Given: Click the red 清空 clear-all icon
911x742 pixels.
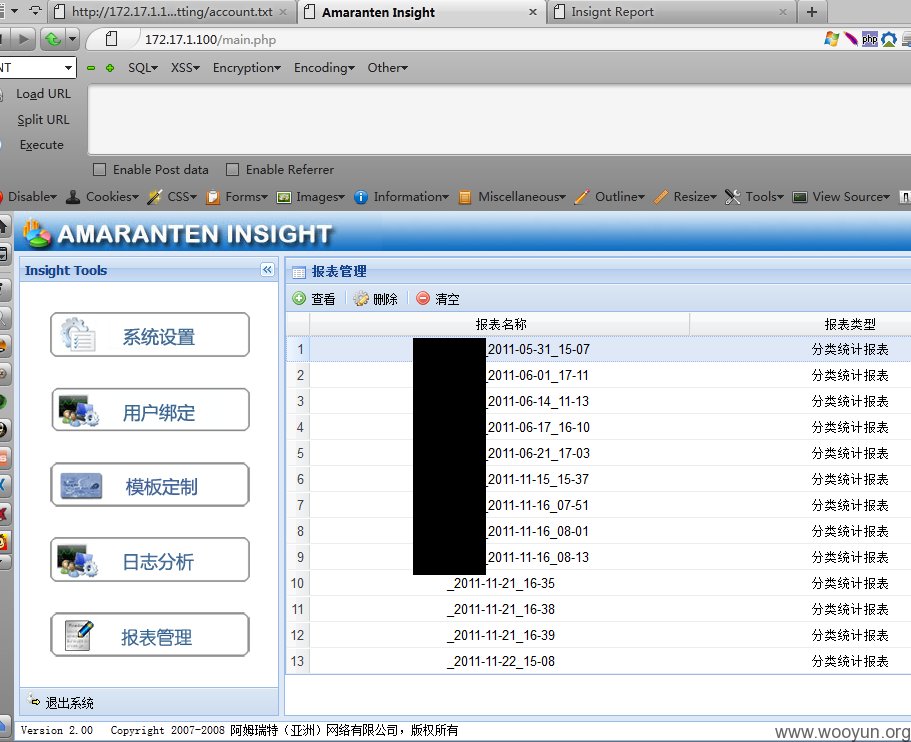Looking at the screenshot, I should pos(423,299).
